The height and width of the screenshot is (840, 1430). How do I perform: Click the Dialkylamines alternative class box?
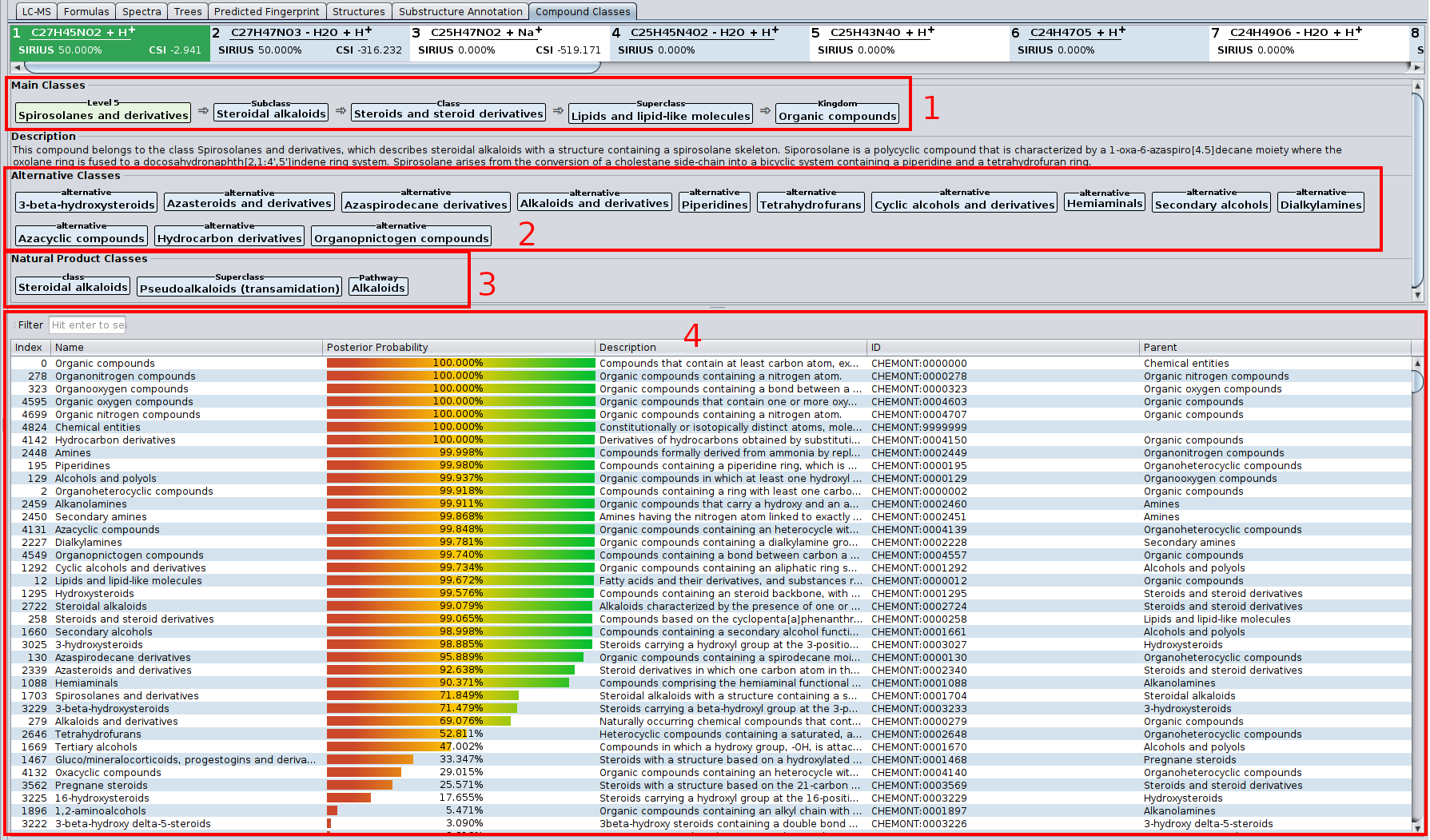[1320, 204]
